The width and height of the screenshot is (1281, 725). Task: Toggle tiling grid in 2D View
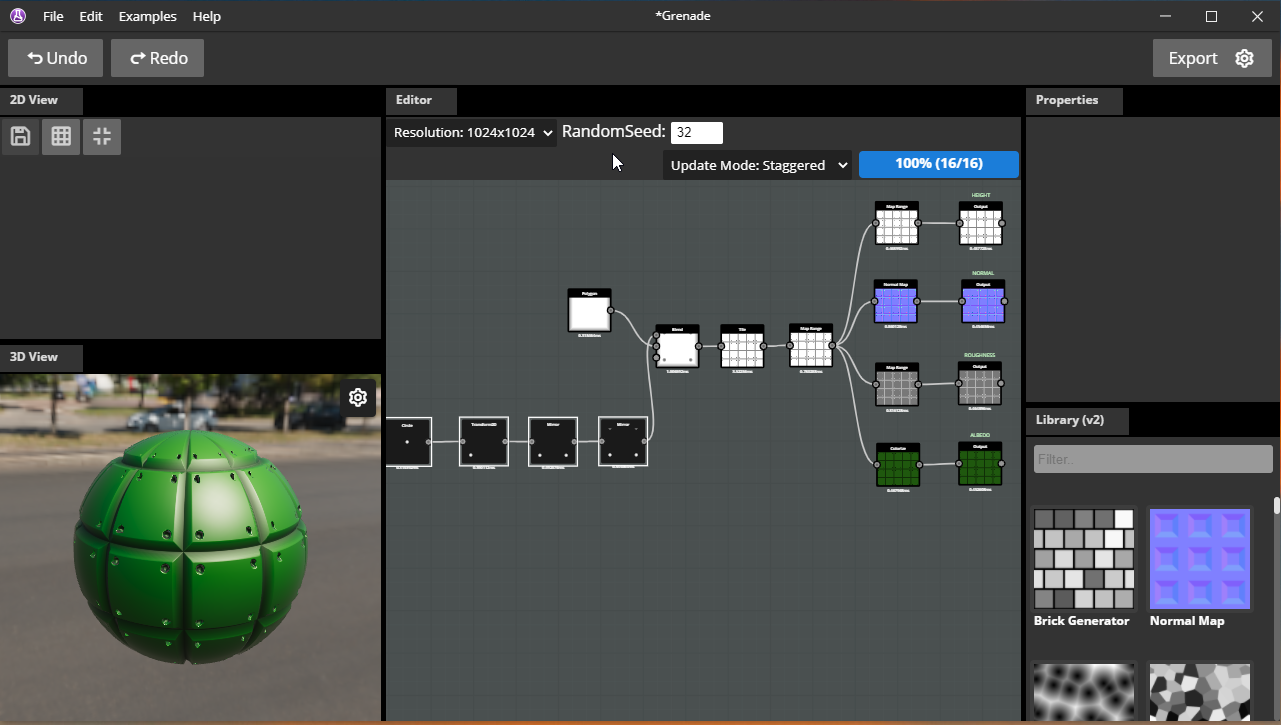click(61, 137)
